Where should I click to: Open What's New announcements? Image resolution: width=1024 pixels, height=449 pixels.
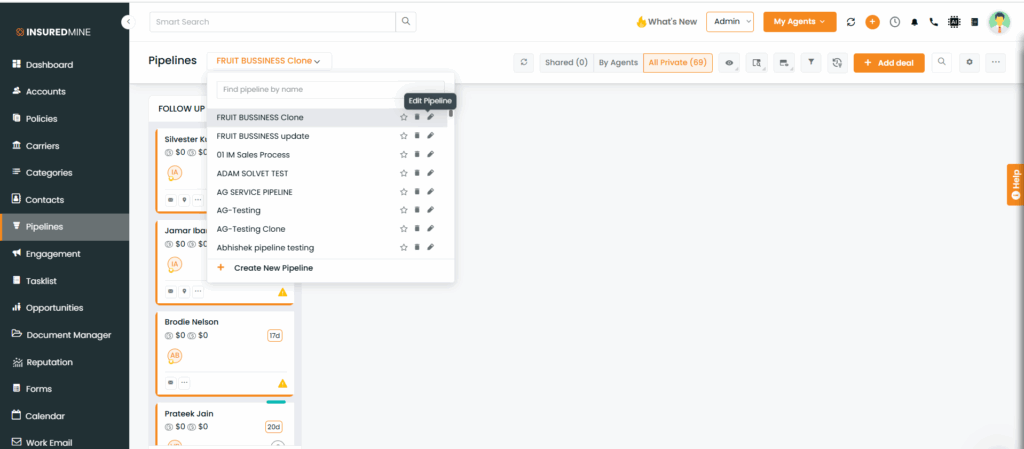[x=666, y=22]
